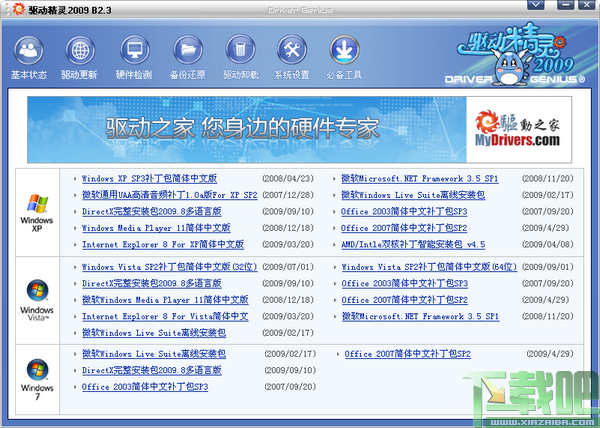Click the date (2007/12/28) beside UAA patch
Viewport: 600px width, 428px height.
288,195
